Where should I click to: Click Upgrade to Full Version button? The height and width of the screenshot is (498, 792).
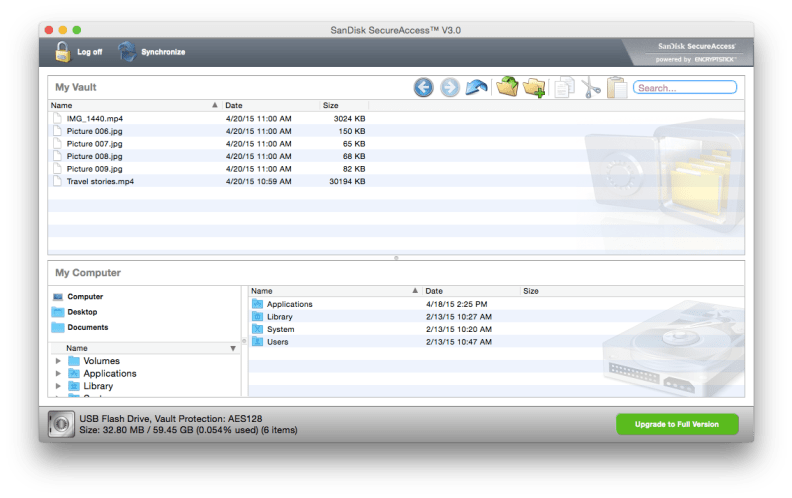677,424
